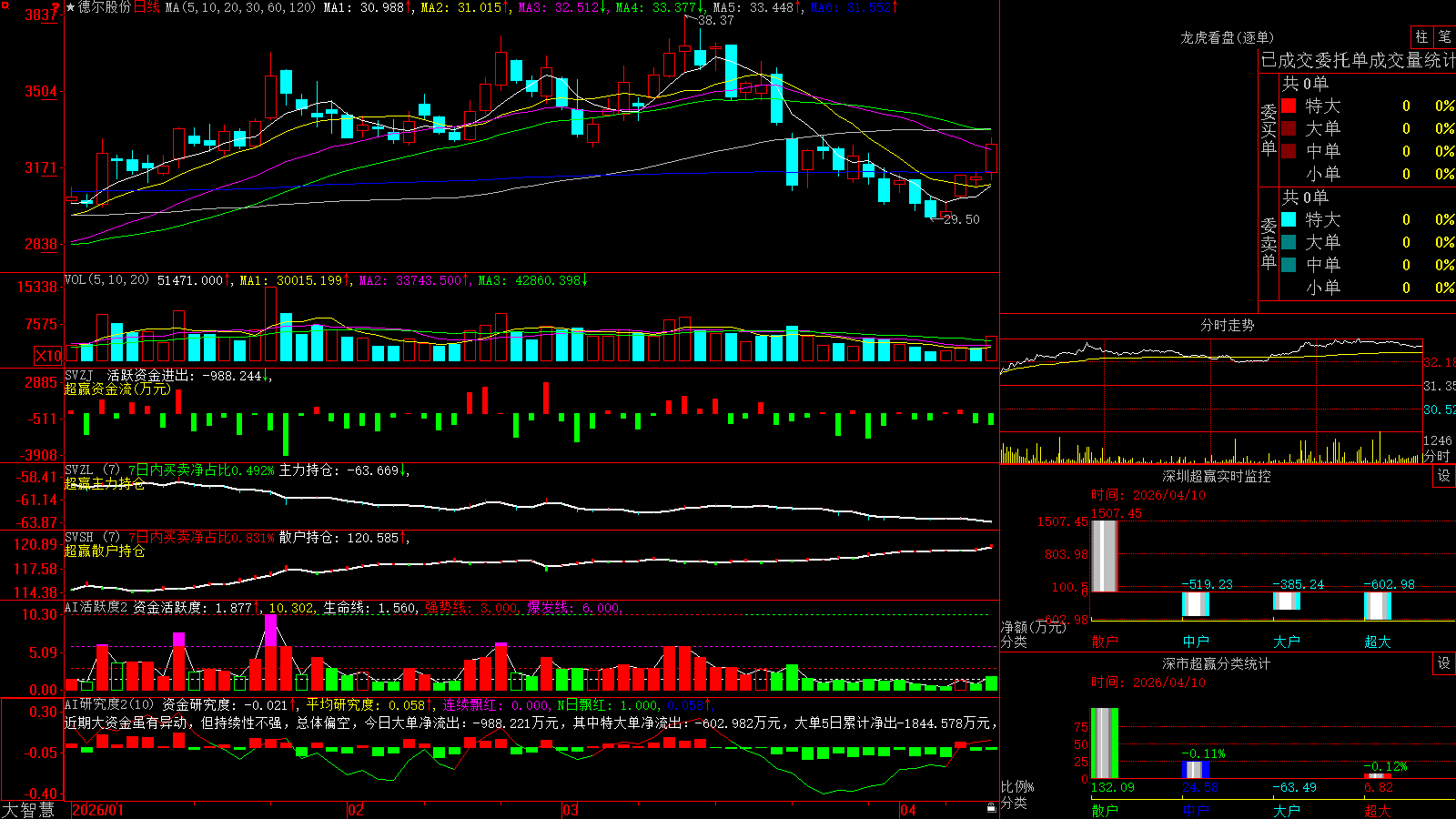Click the 日线 period label

tap(147, 7)
